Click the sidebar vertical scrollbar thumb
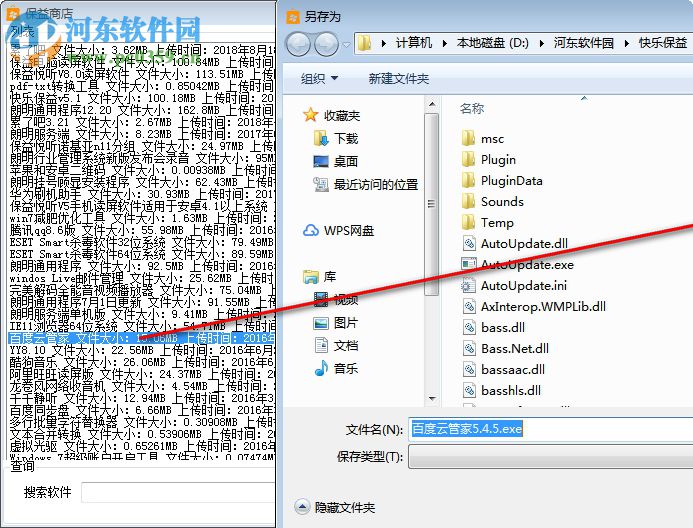The height and width of the screenshot is (528, 693). (x=432, y=204)
